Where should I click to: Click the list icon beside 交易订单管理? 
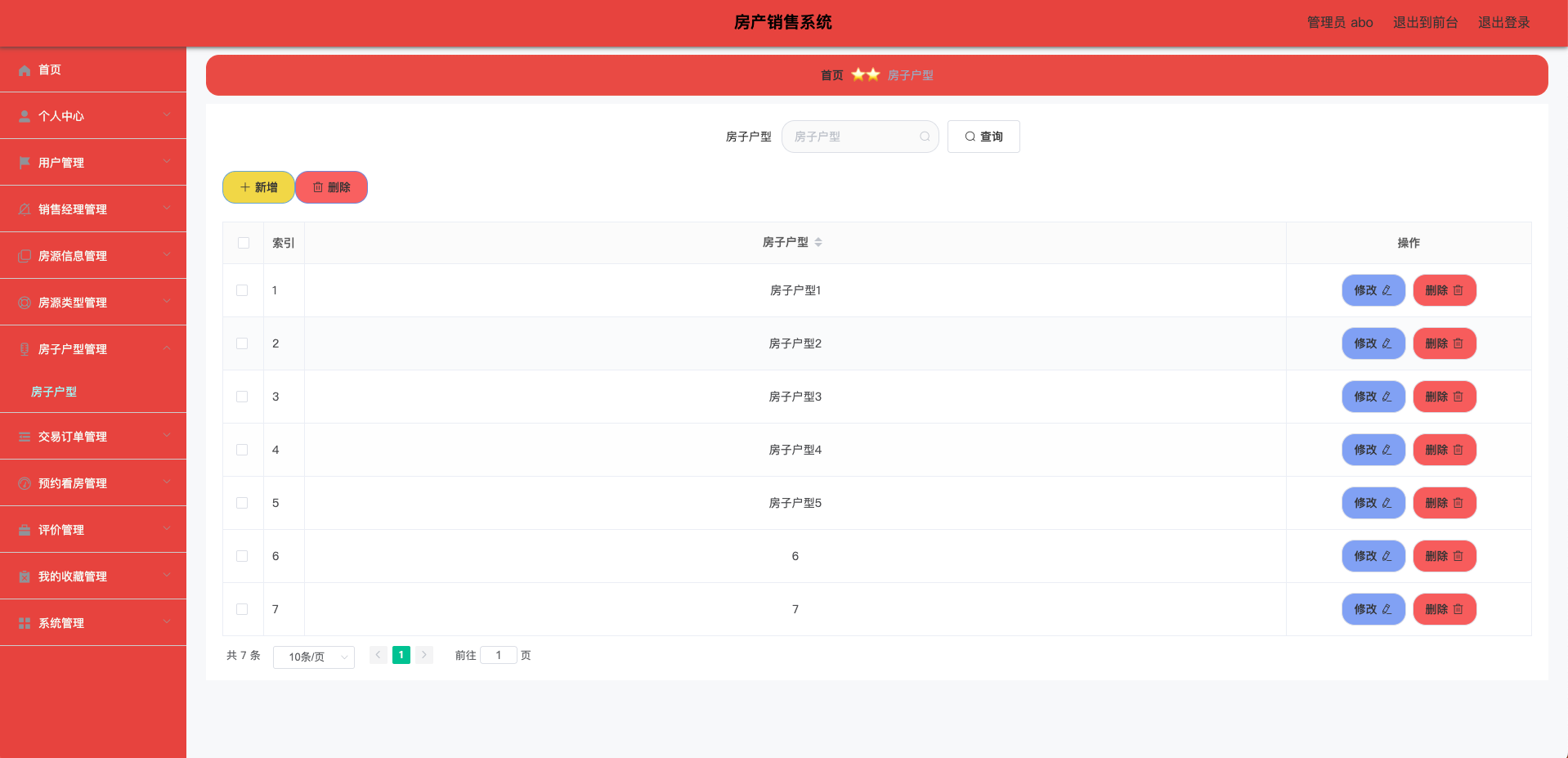25,437
